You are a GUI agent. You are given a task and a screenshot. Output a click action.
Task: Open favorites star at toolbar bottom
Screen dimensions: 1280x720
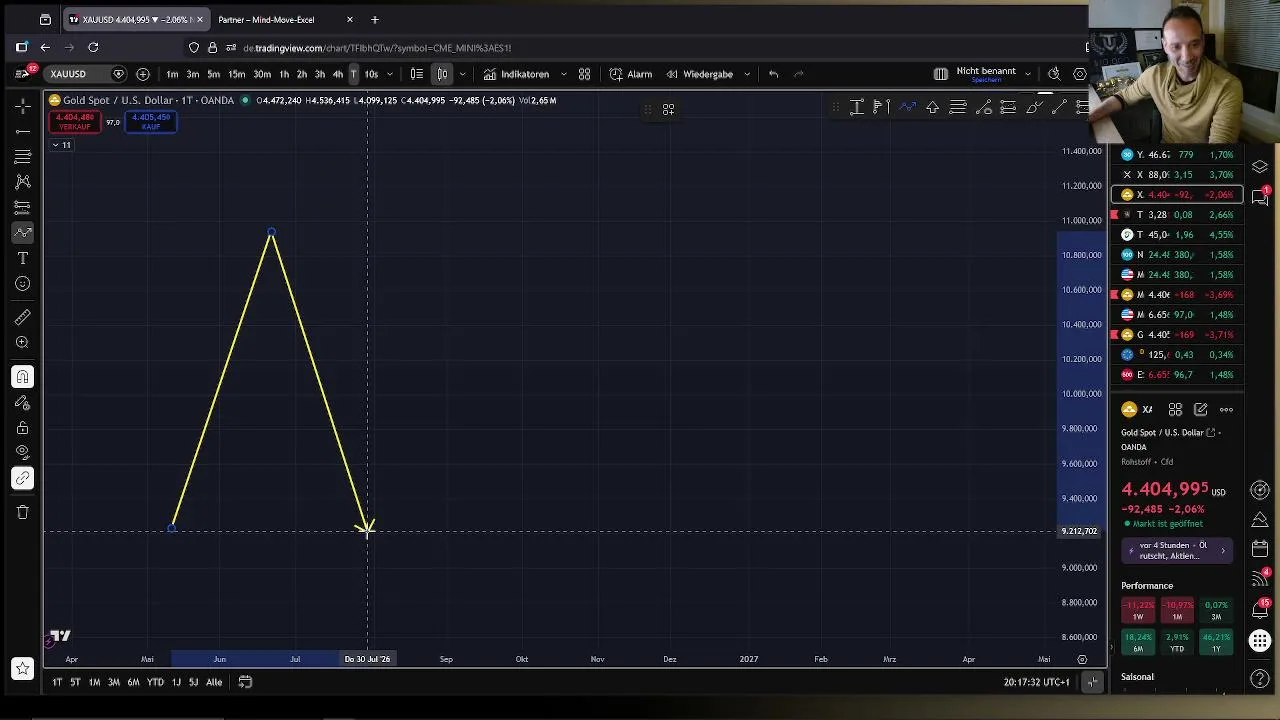22,668
